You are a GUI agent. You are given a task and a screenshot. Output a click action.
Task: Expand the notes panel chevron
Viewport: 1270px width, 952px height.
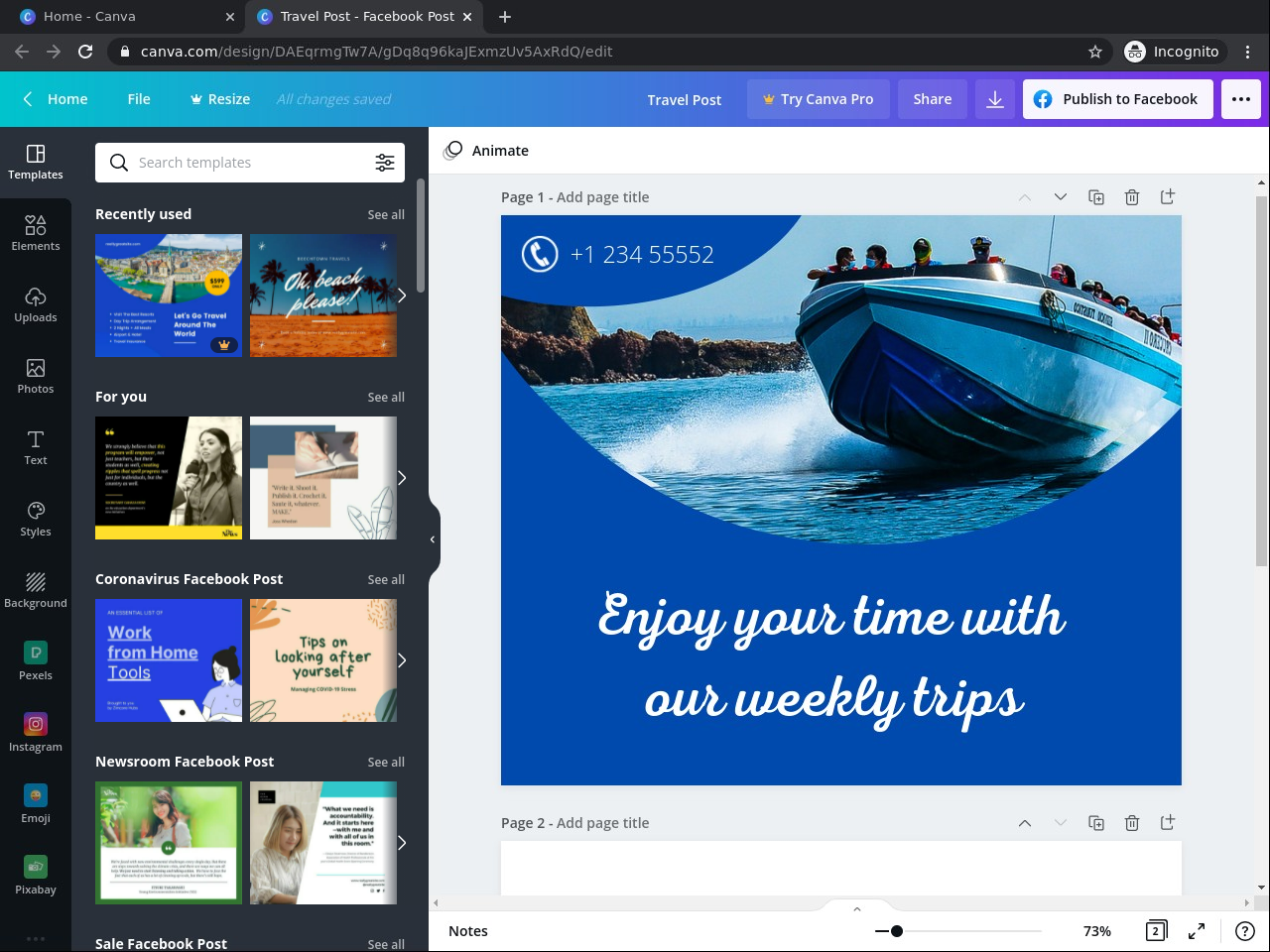pyautogui.click(x=857, y=908)
